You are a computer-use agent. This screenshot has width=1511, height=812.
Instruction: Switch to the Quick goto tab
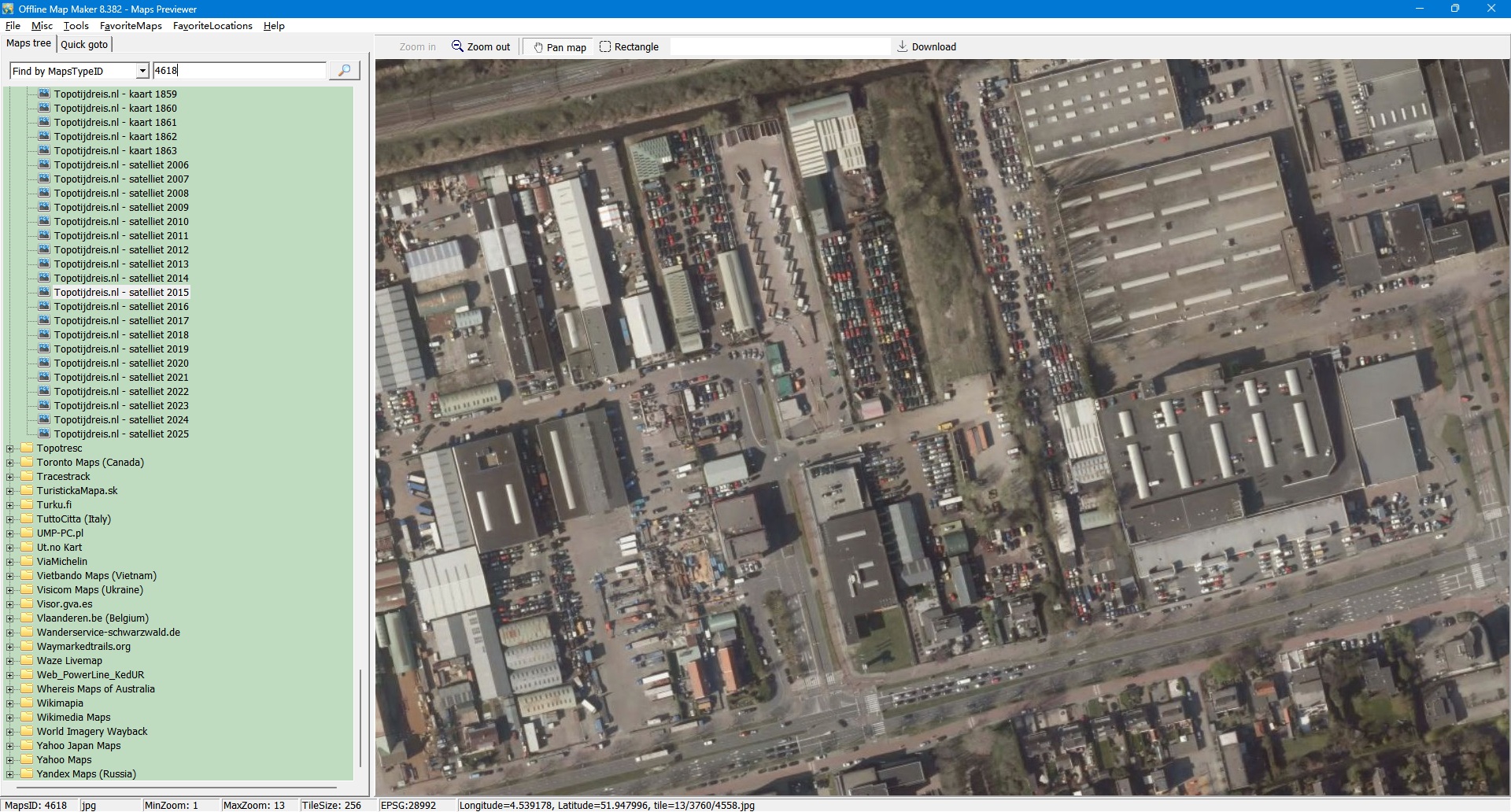coord(84,44)
